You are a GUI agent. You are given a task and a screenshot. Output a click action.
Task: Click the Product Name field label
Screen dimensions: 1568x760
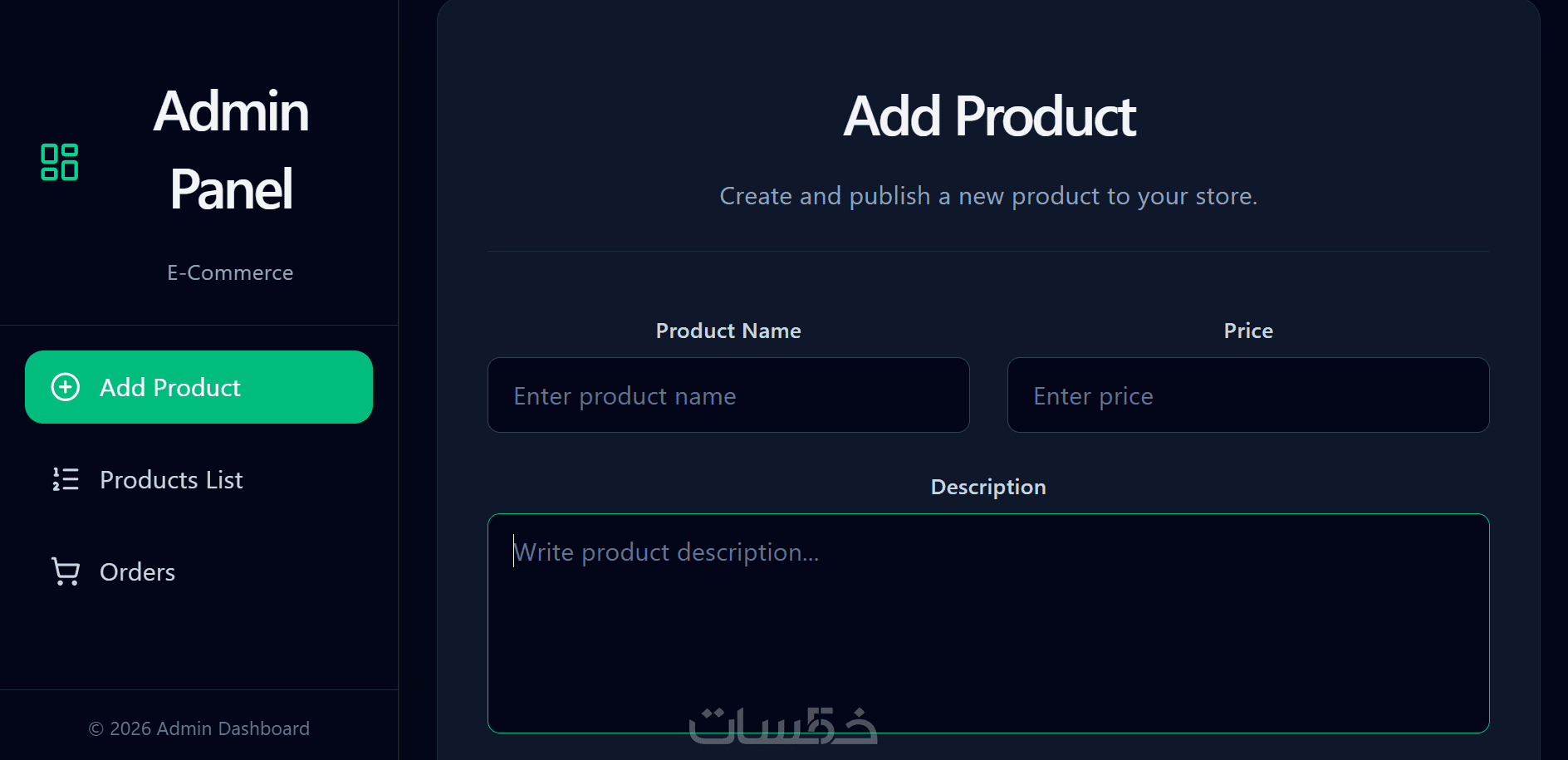728,331
